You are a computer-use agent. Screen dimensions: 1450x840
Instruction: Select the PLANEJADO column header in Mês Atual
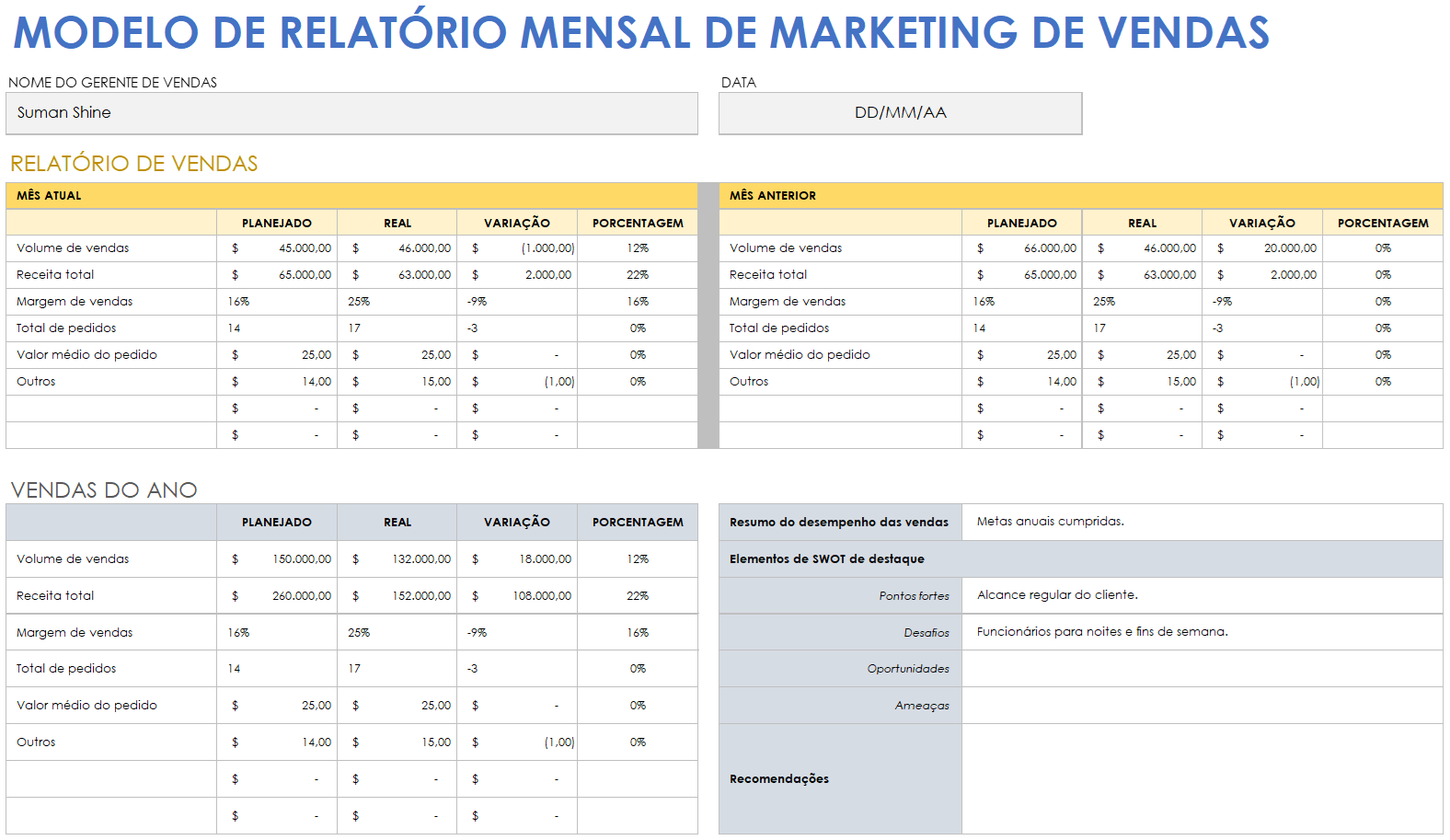pyautogui.click(x=277, y=223)
